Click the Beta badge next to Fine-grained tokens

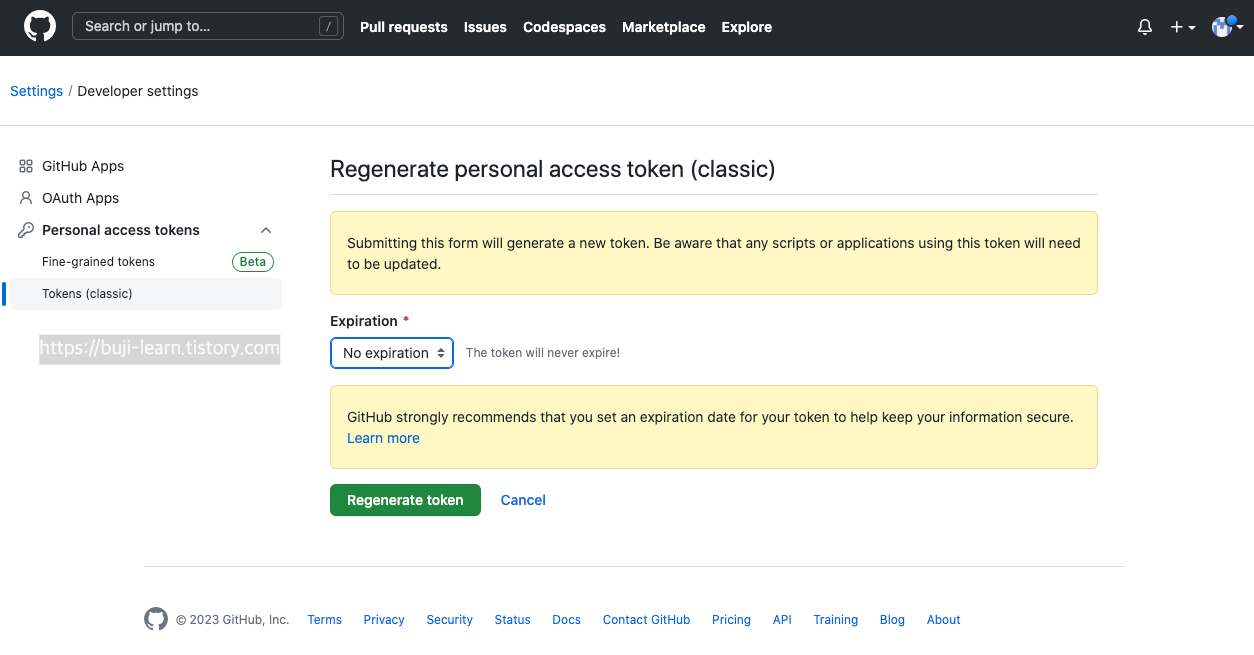(x=253, y=262)
